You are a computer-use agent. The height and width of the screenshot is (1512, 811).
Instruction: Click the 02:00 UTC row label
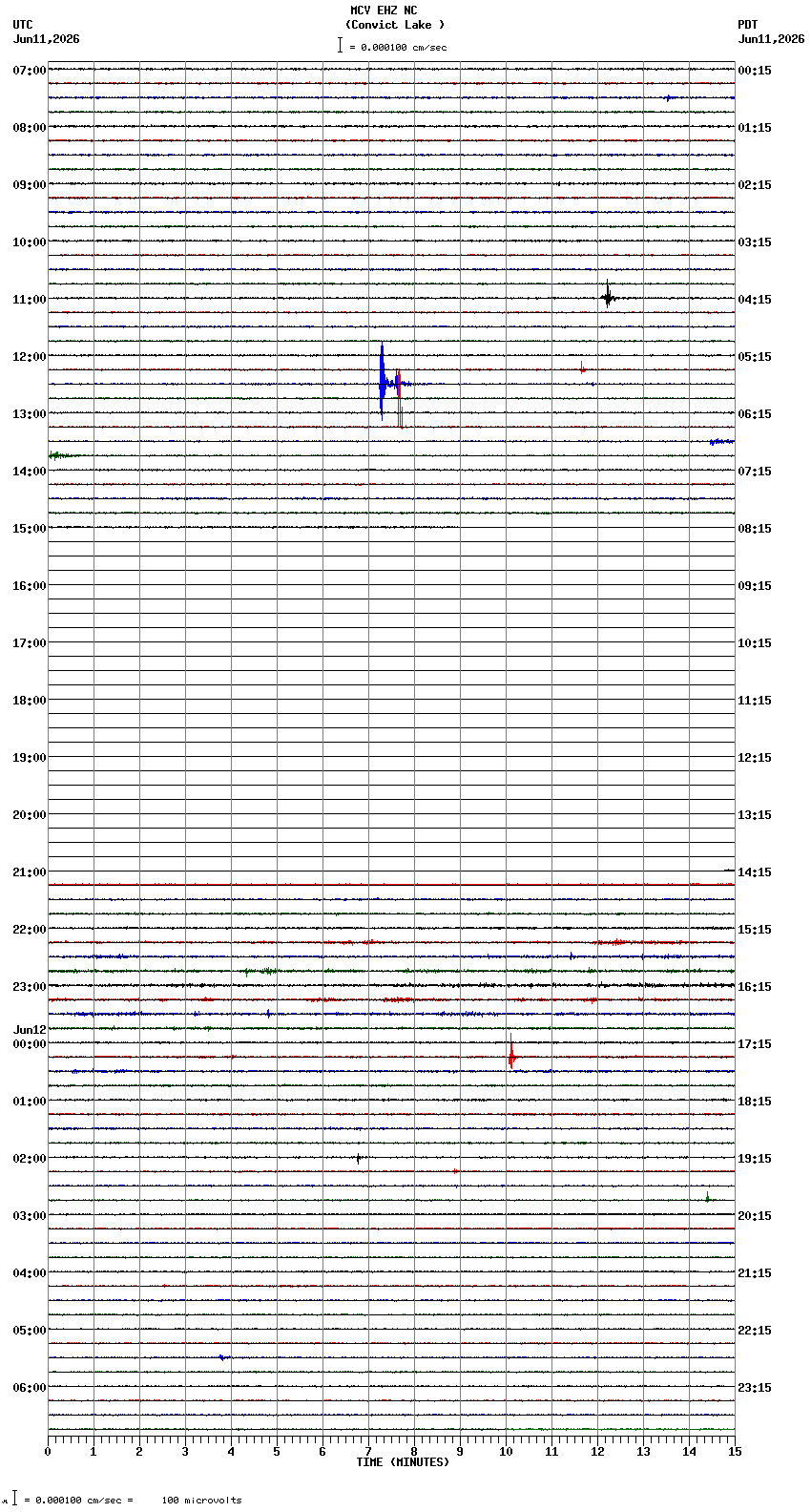(30, 1159)
